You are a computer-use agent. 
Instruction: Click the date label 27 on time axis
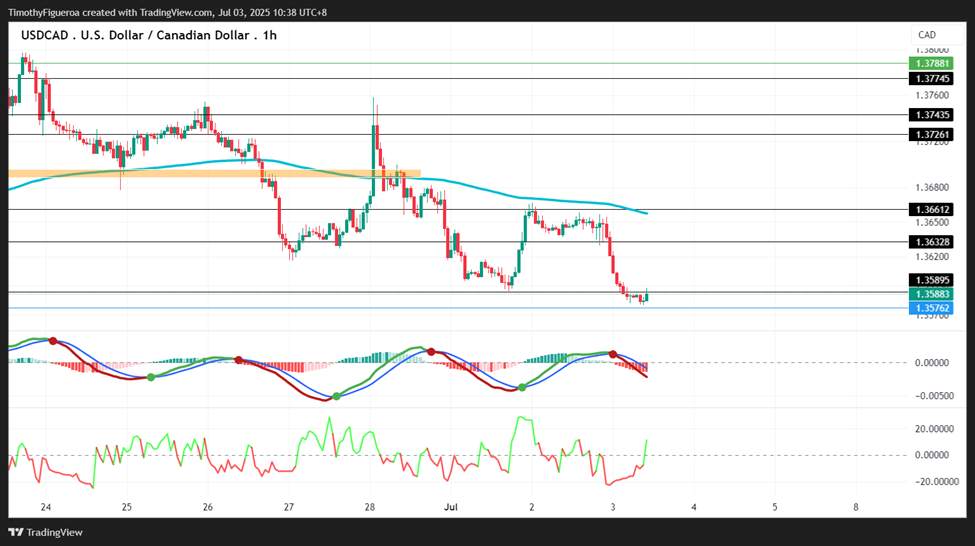coord(289,507)
